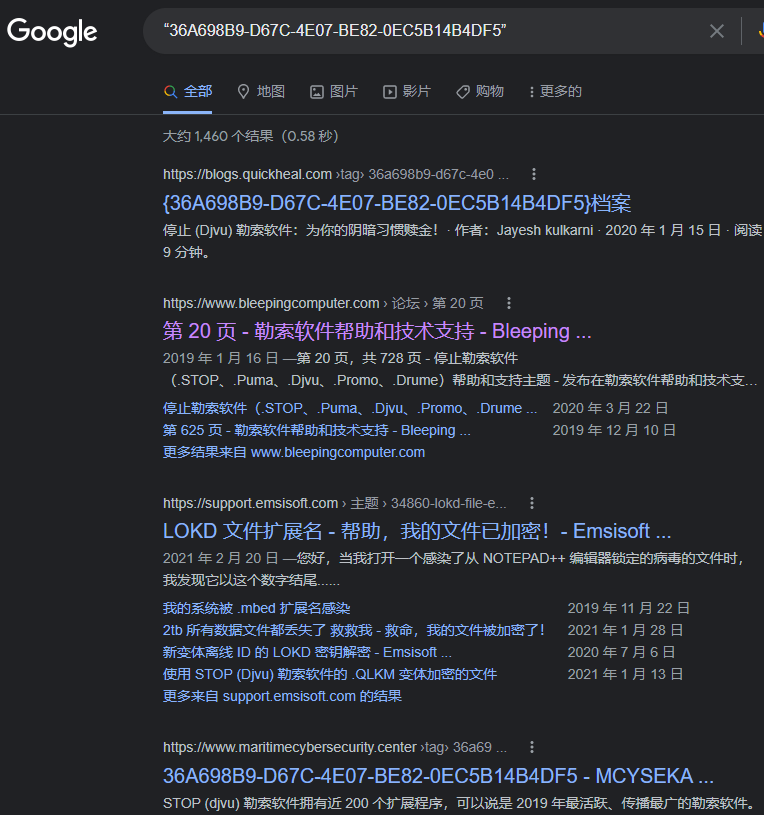
Task: Click the video play icon
Action: 390,92
